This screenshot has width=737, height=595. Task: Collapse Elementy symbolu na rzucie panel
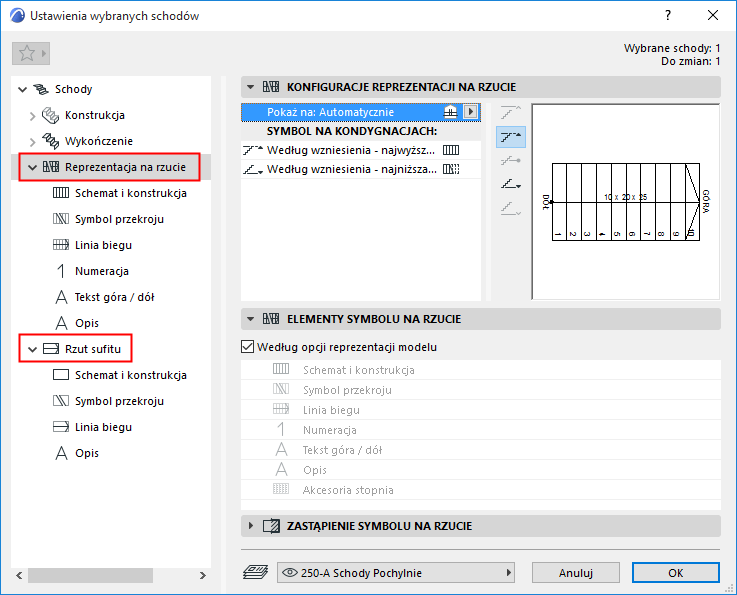[251, 319]
